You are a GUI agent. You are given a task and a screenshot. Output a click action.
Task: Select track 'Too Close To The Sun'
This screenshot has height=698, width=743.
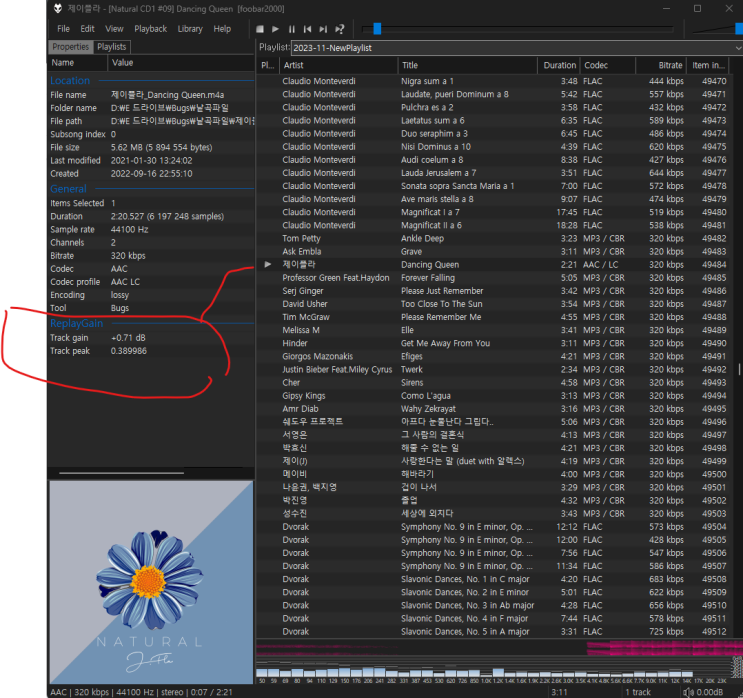point(493,304)
